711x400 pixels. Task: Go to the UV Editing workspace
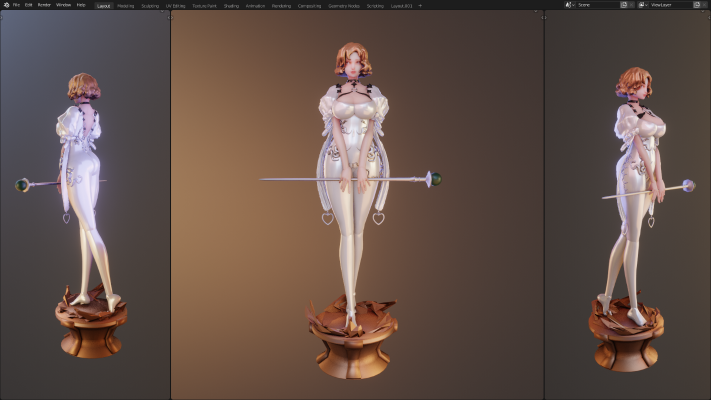tap(176, 5)
